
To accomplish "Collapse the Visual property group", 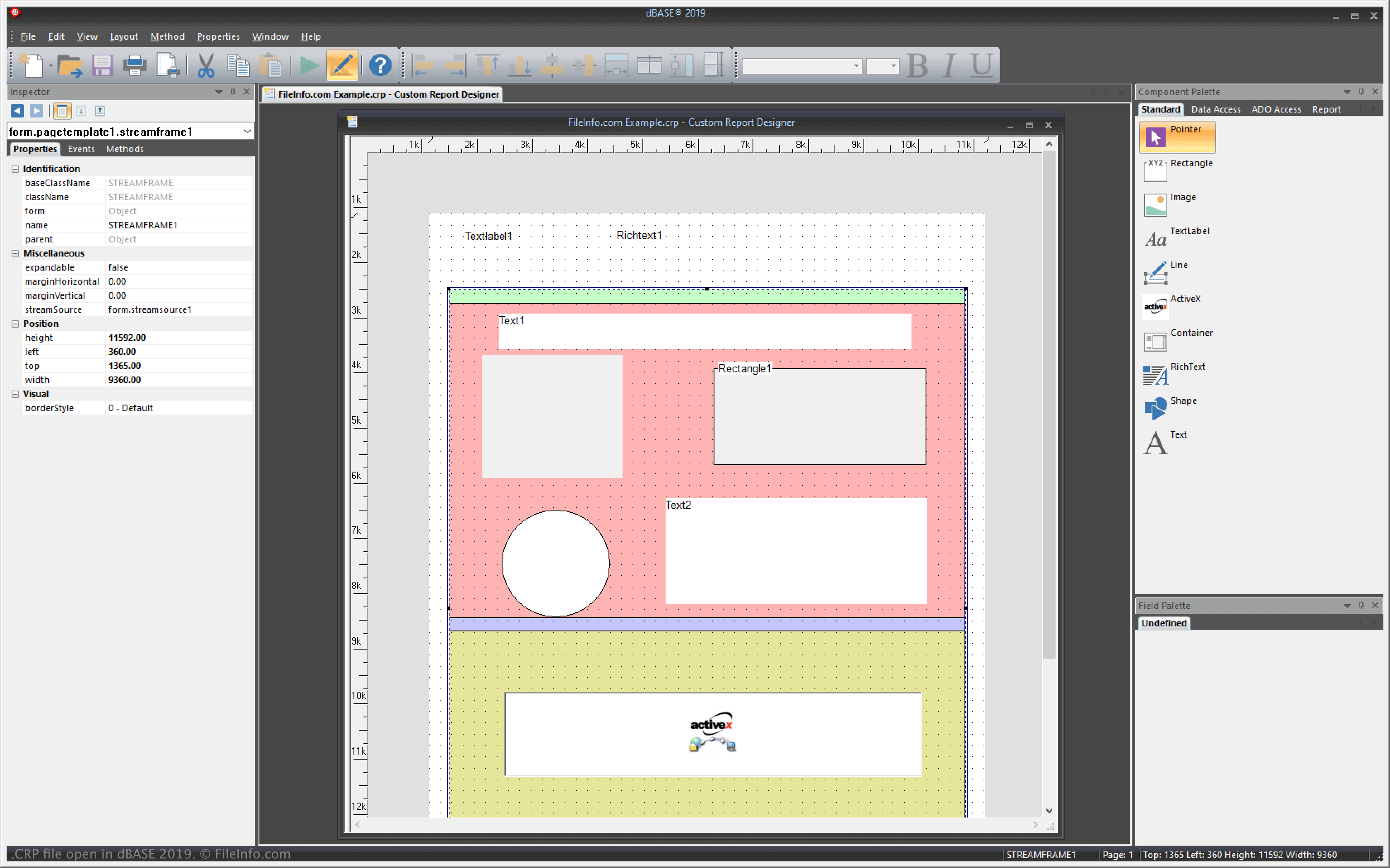I will [15, 394].
